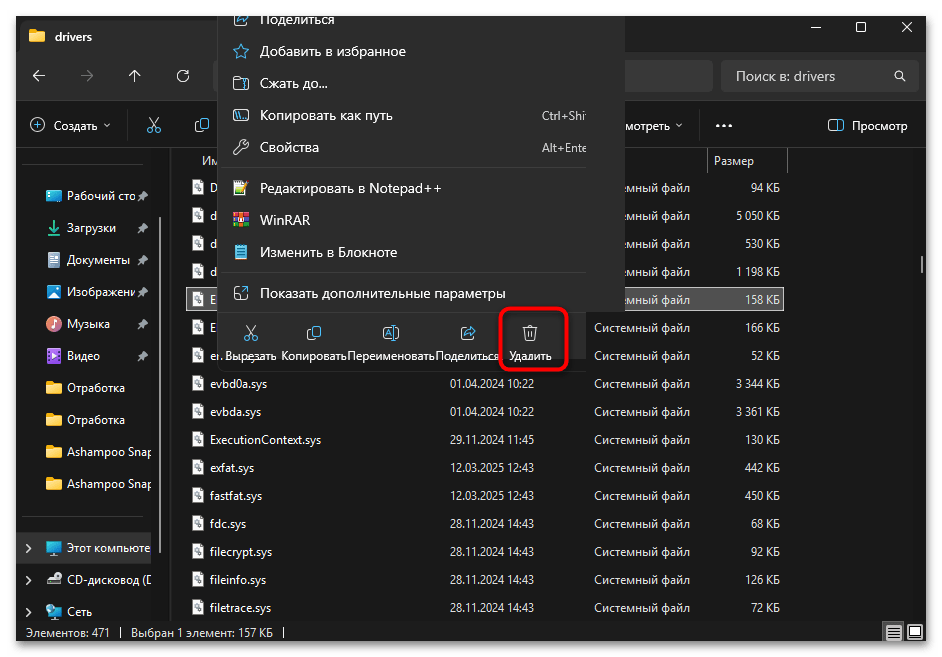The height and width of the screenshot is (657, 942).
Task: Select the fastfat.sys file
Action: tap(485, 495)
